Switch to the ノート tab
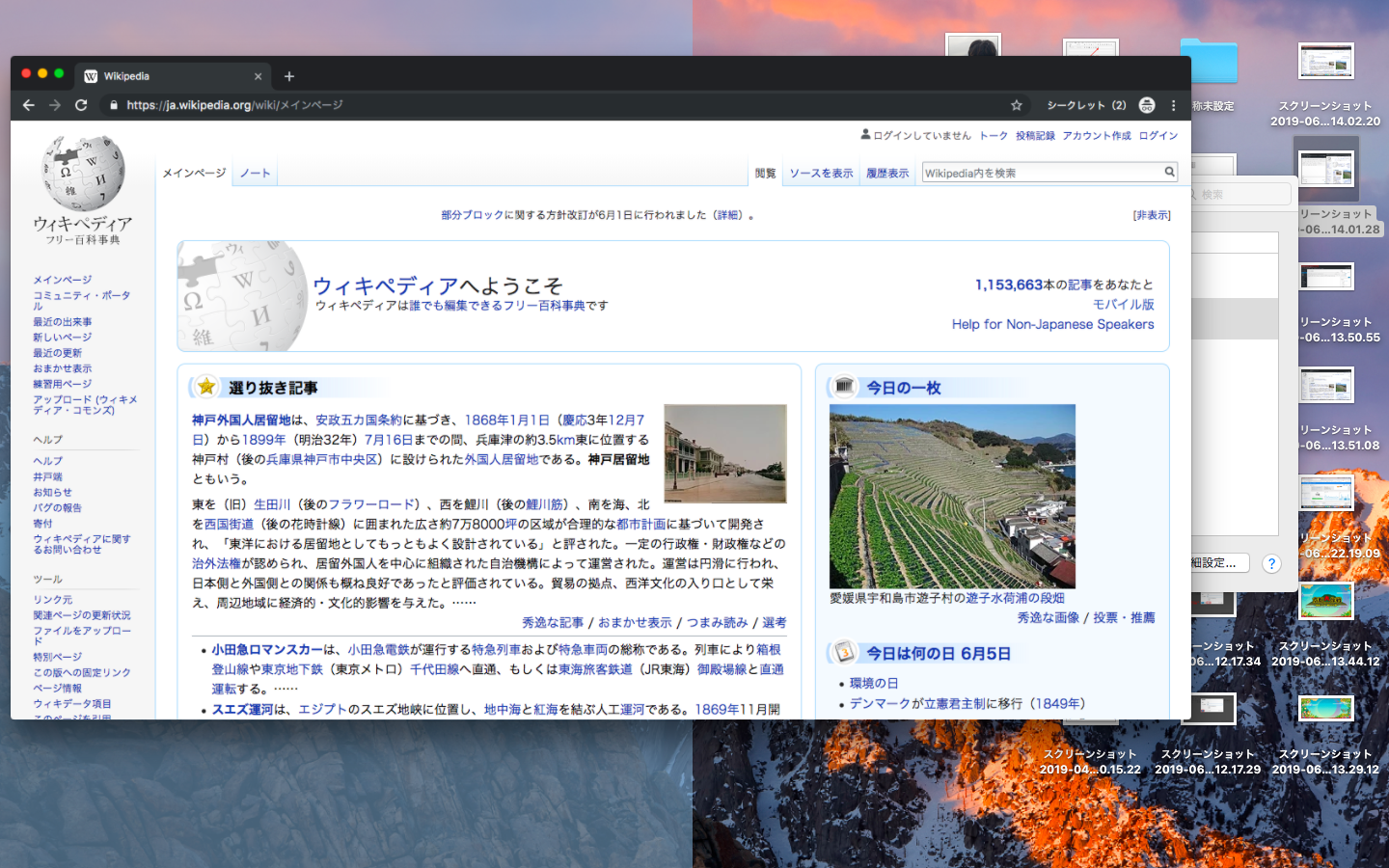 (255, 173)
